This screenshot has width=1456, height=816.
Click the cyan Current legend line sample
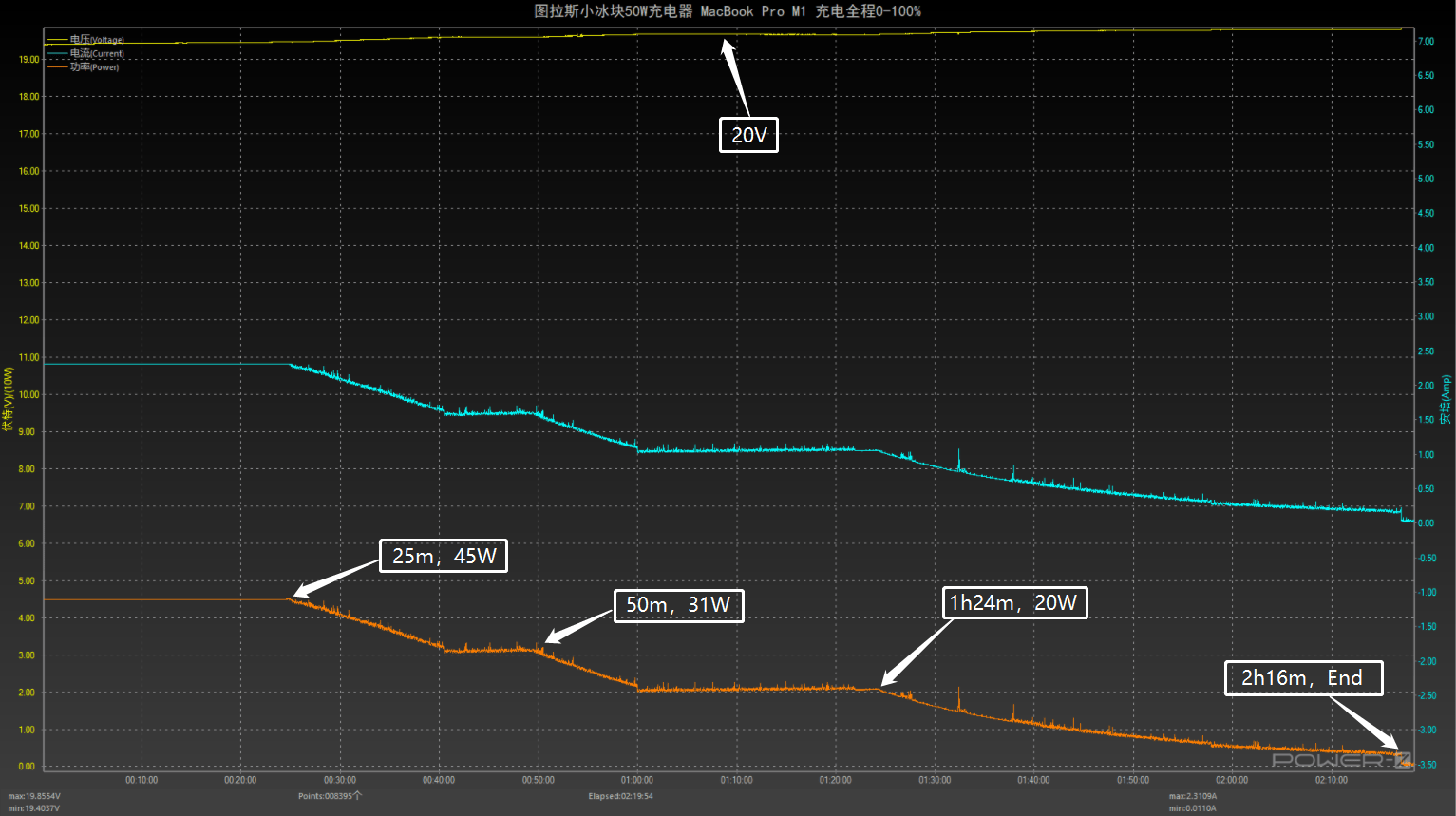pos(57,53)
